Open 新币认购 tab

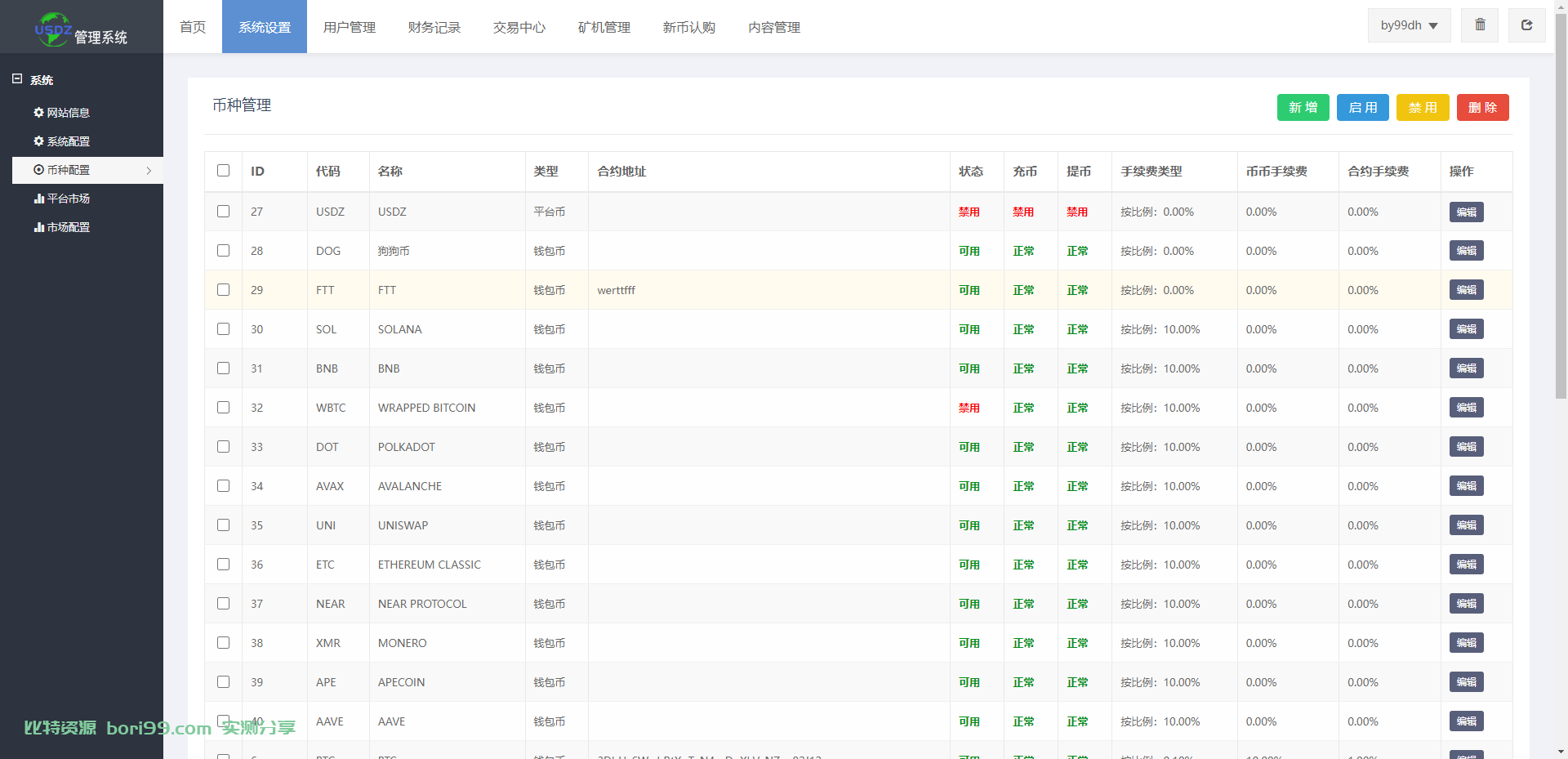(689, 27)
